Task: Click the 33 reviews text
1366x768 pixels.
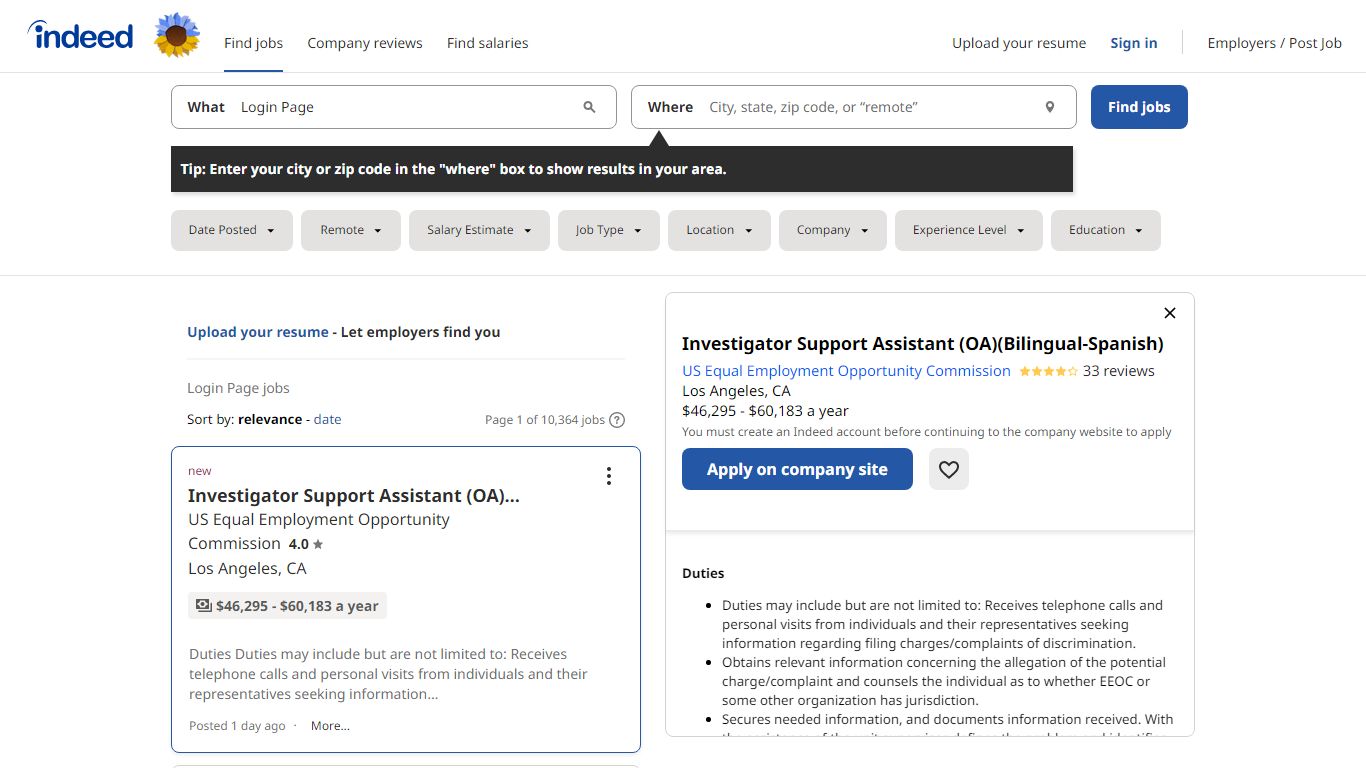Action: pyautogui.click(x=1119, y=371)
